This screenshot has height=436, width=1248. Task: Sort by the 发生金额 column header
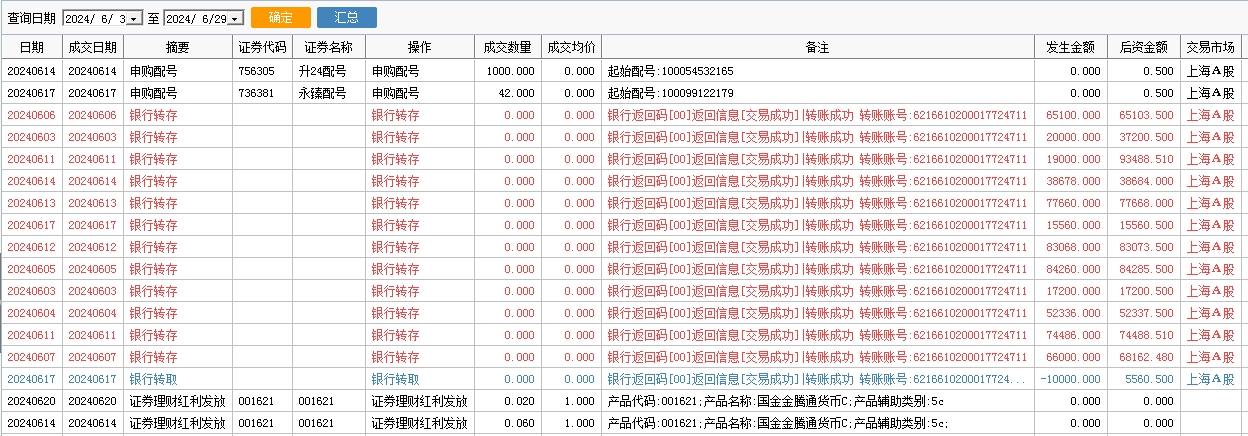(1070, 48)
